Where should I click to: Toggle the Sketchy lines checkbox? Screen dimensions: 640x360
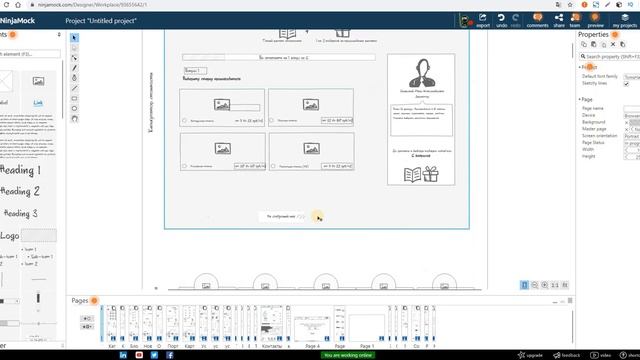click(x=626, y=84)
